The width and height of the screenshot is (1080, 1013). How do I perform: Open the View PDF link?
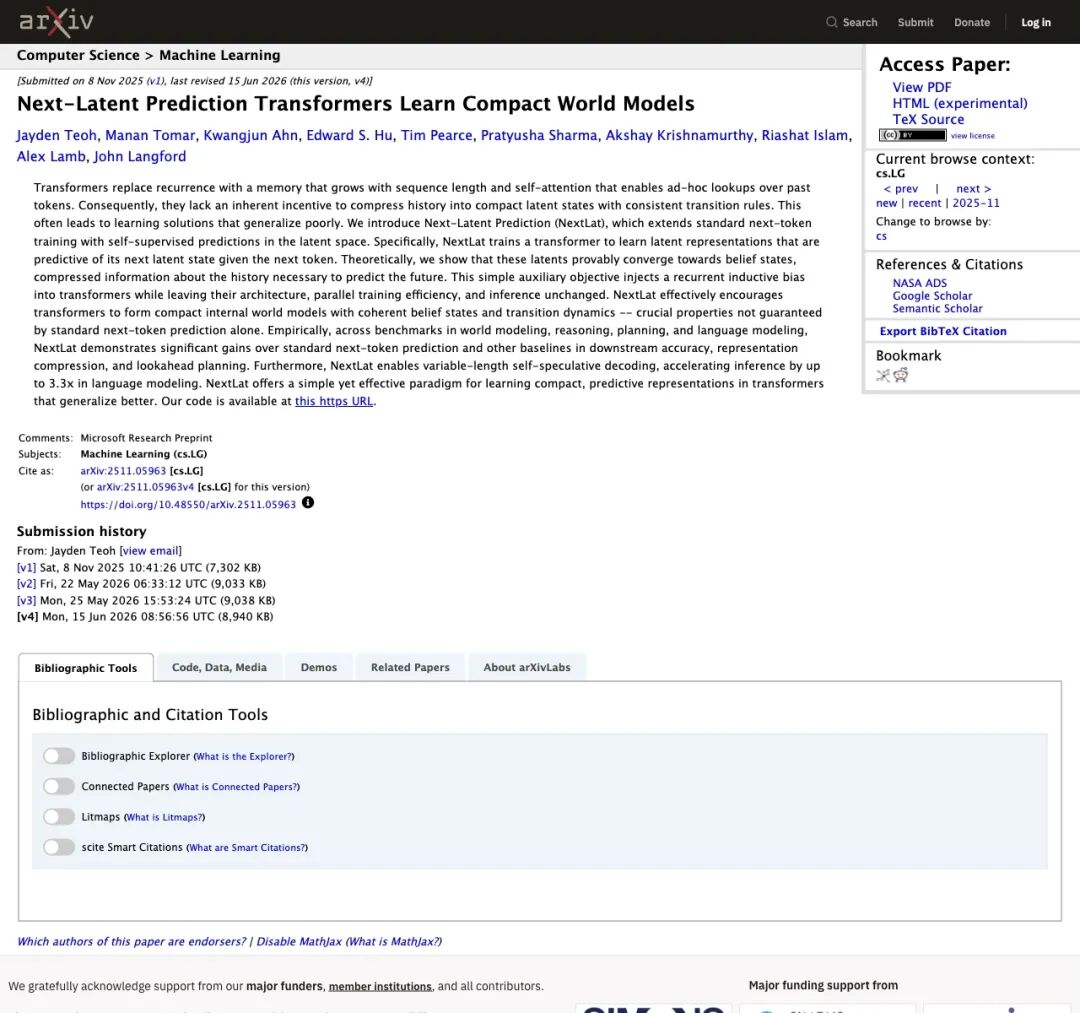922,87
